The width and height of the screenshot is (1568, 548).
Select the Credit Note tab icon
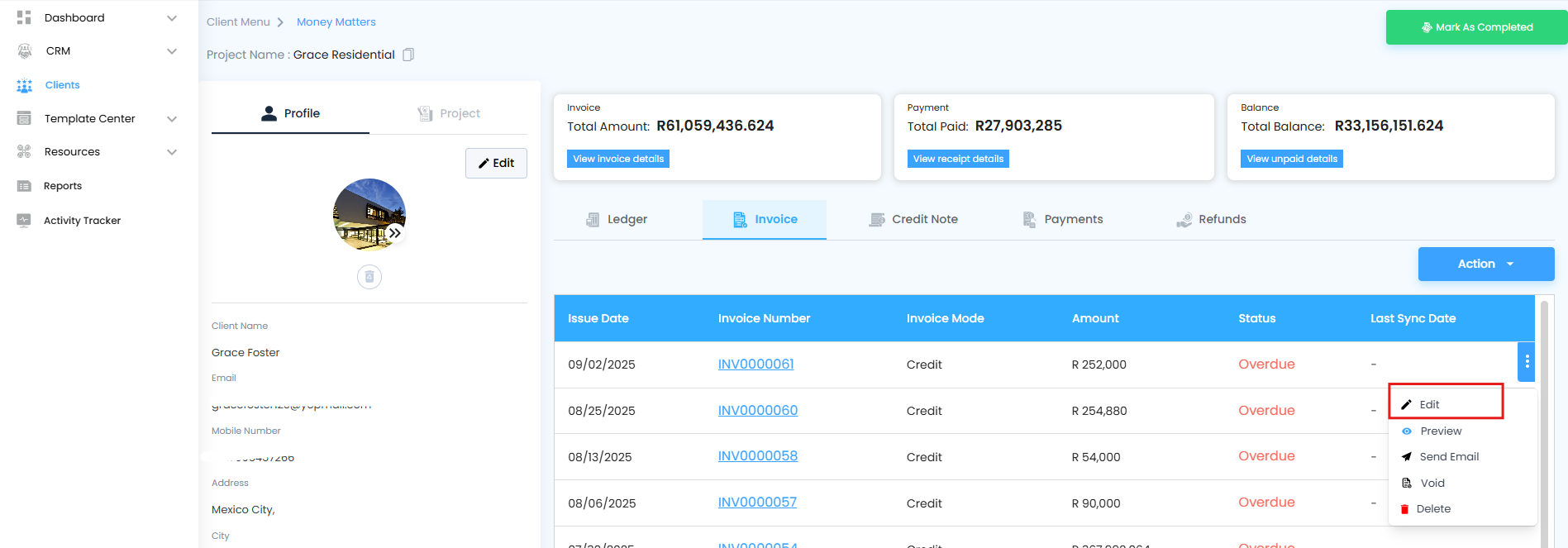(x=877, y=219)
